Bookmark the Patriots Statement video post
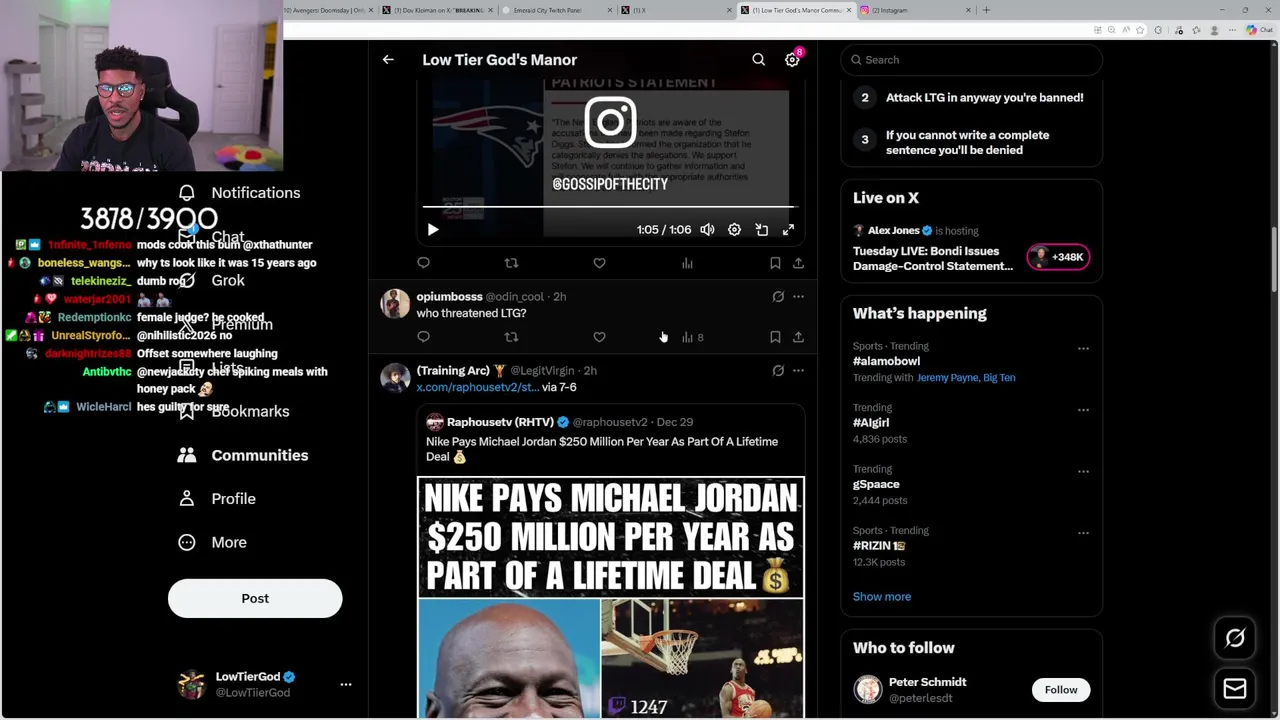Image resolution: width=1280 pixels, height=720 pixels. point(775,263)
